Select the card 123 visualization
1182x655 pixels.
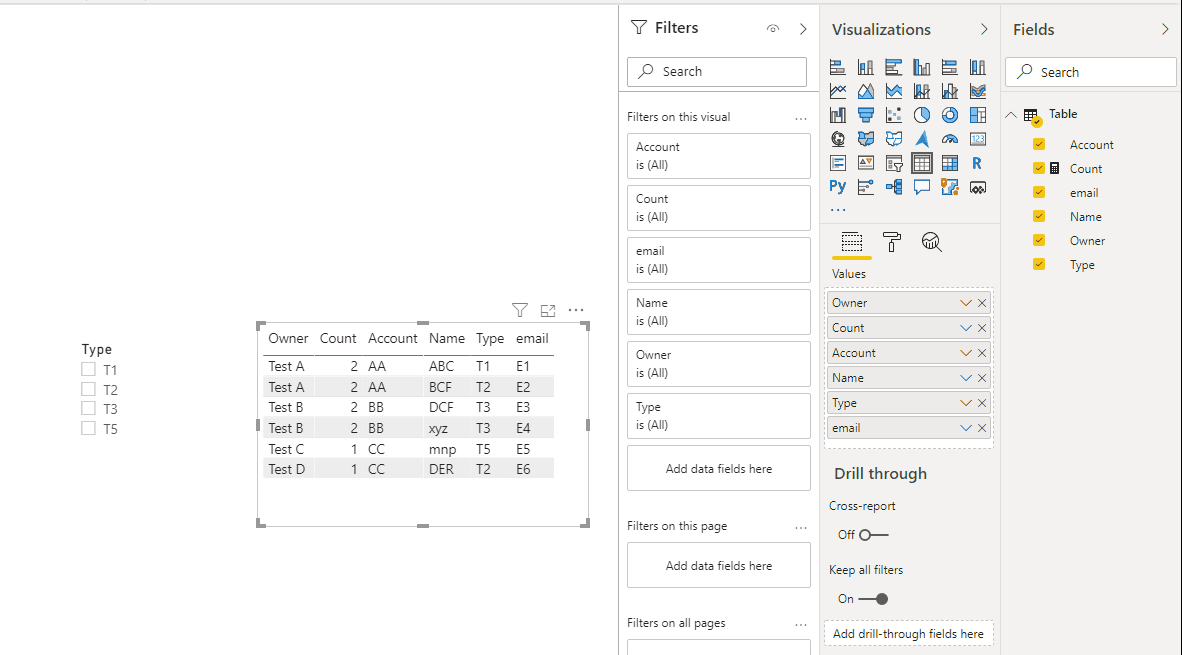pos(978,139)
